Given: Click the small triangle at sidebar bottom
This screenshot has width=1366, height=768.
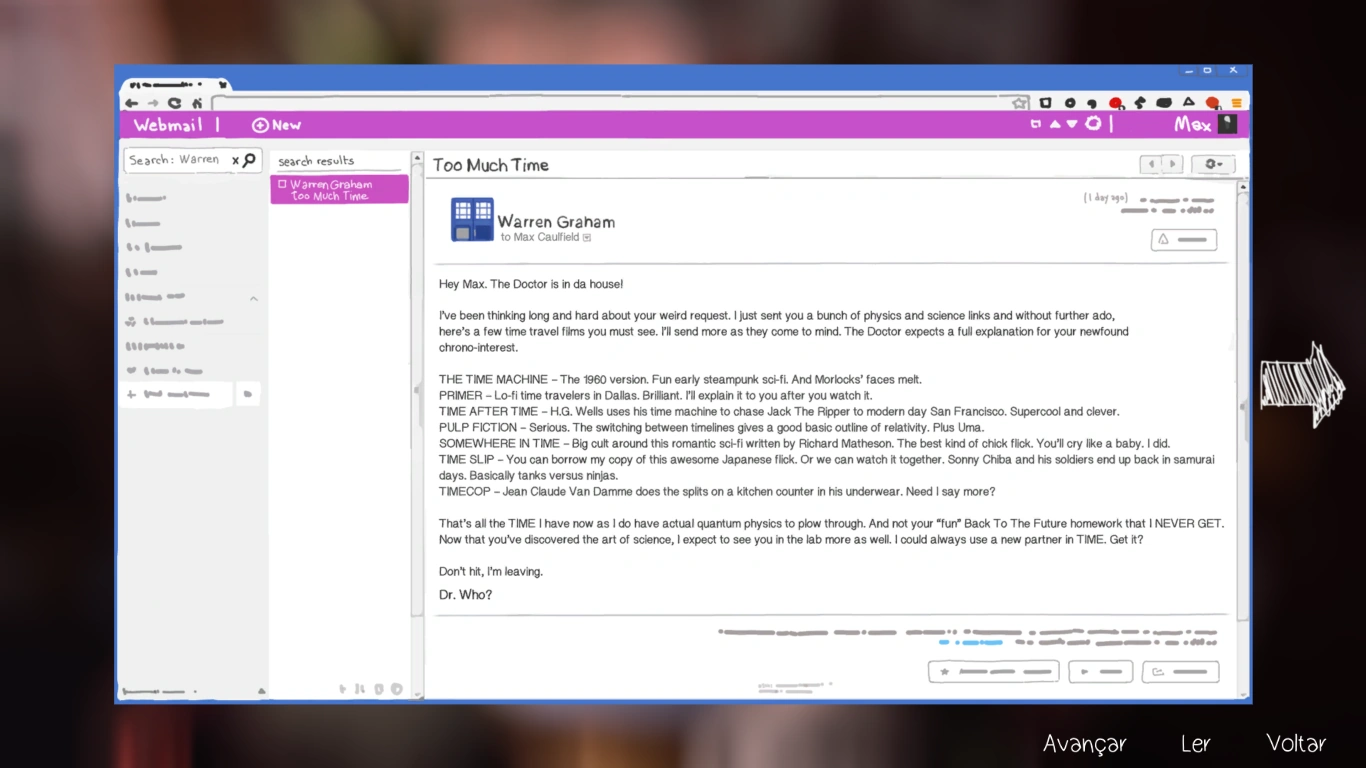Looking at the screenshot, I should 262,691.
